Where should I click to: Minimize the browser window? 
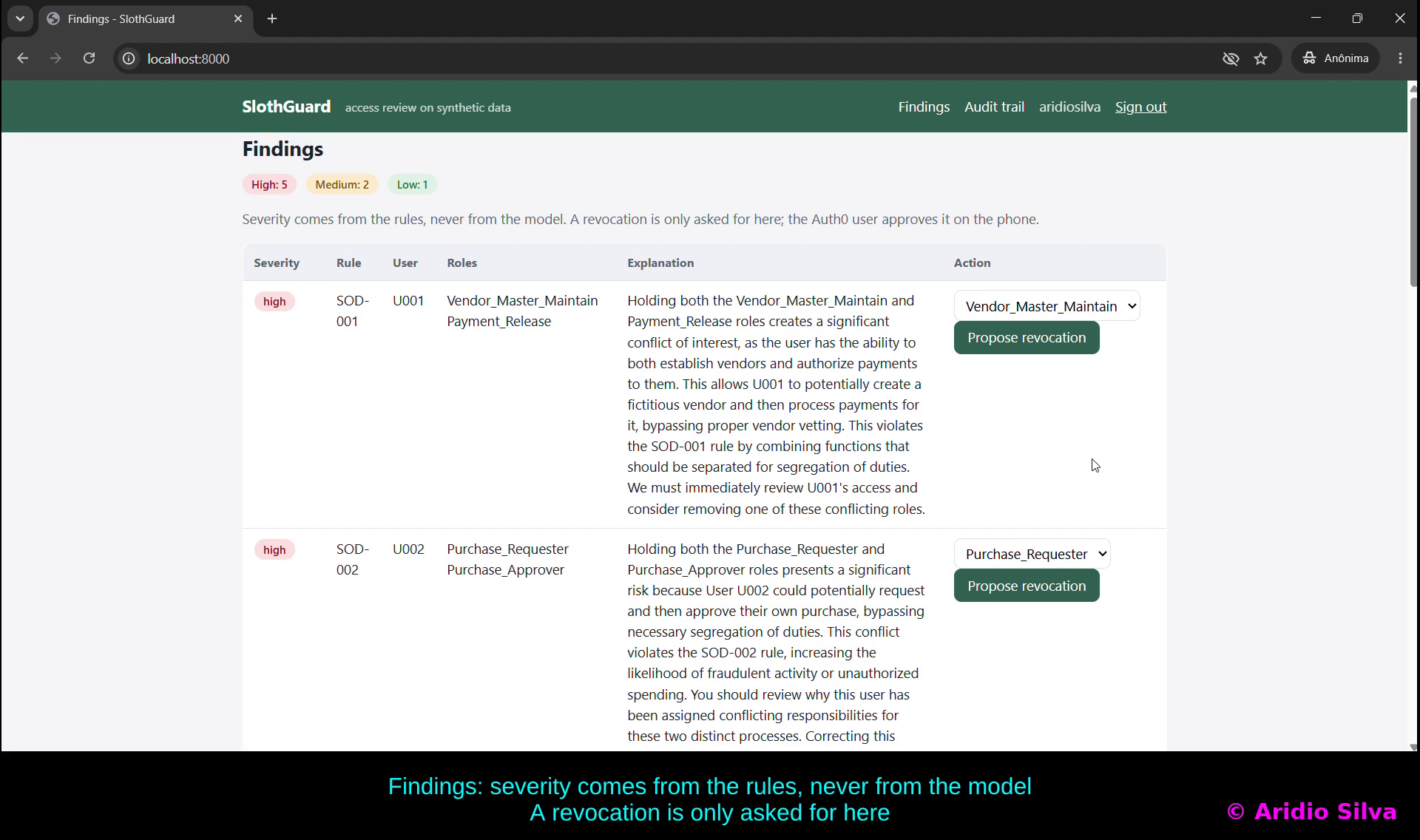click(1316, 18)
